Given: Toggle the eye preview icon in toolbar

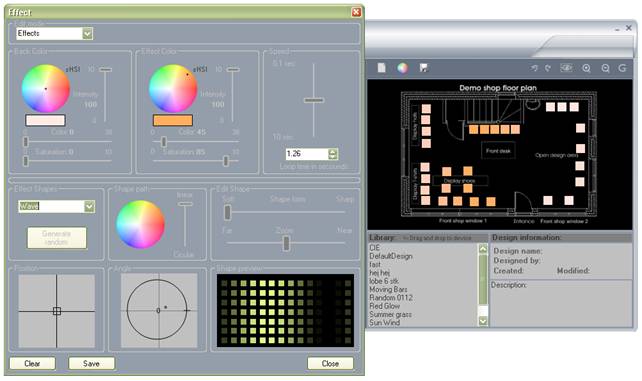Looking at the screenshot, I should click(566, 68).
